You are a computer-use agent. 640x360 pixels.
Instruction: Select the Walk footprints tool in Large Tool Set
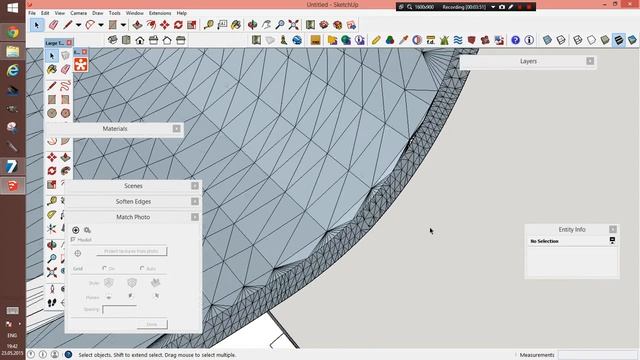click(x=52, y=303)
